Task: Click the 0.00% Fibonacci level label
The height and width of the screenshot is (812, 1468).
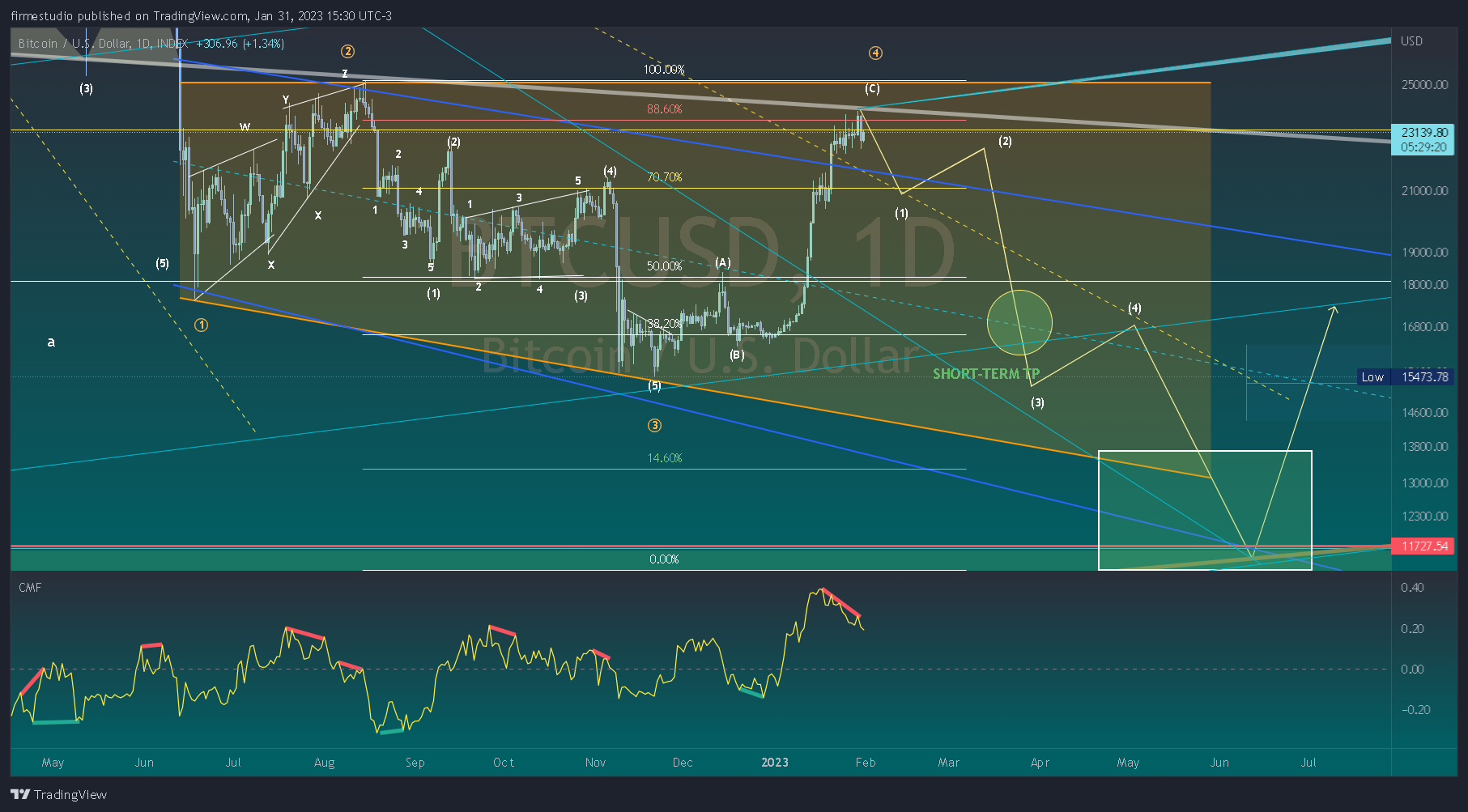Action: [664, 559]
